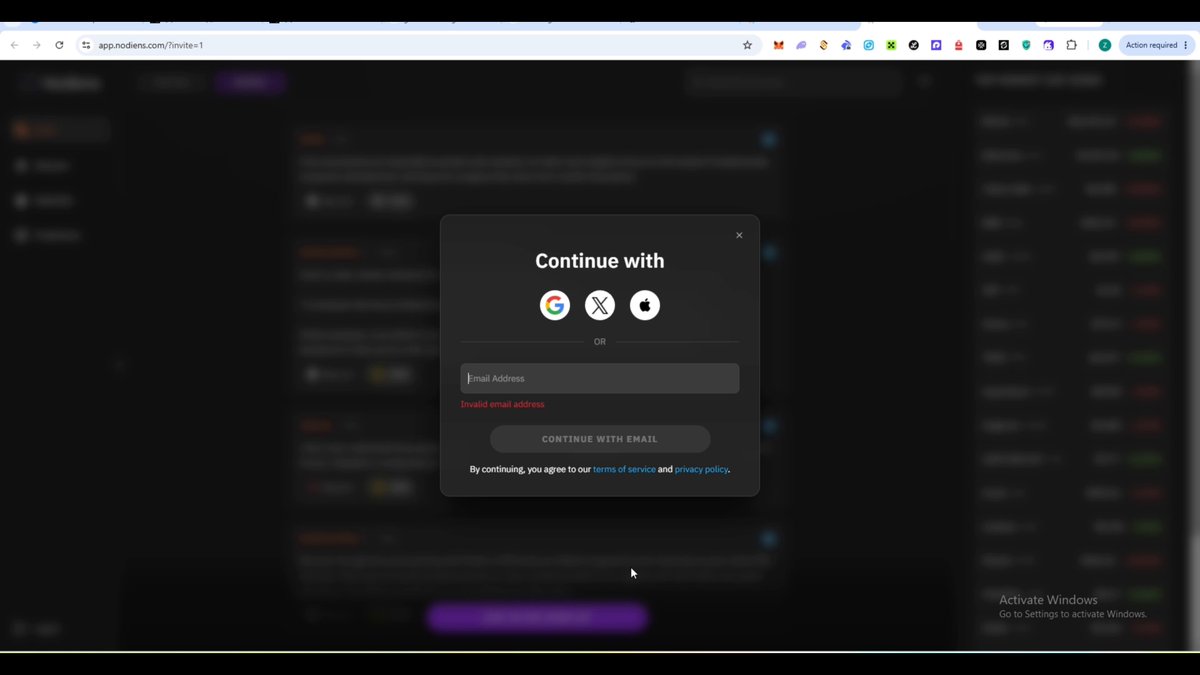Open the red padlock-style extension icon
Viewport: 1200px width, 675px height.
[x=959, y=45]
